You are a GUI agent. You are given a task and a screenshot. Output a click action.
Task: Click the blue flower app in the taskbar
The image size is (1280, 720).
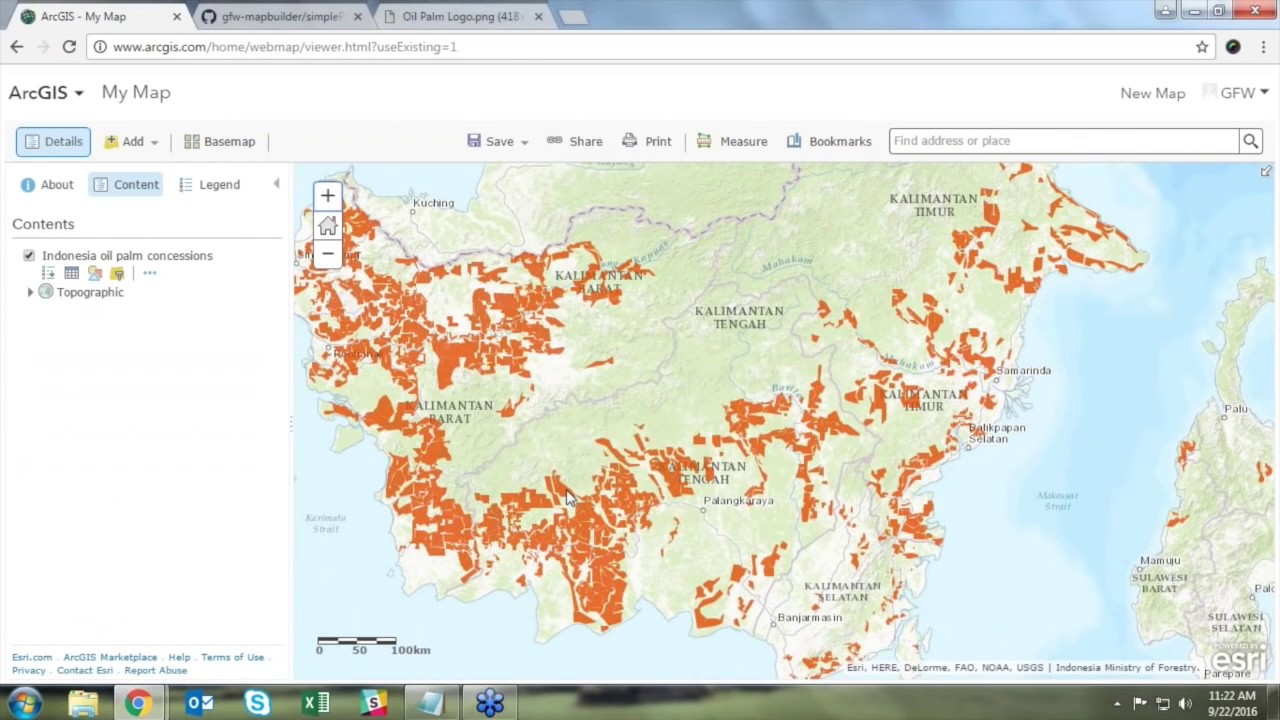tap(490, 703)
